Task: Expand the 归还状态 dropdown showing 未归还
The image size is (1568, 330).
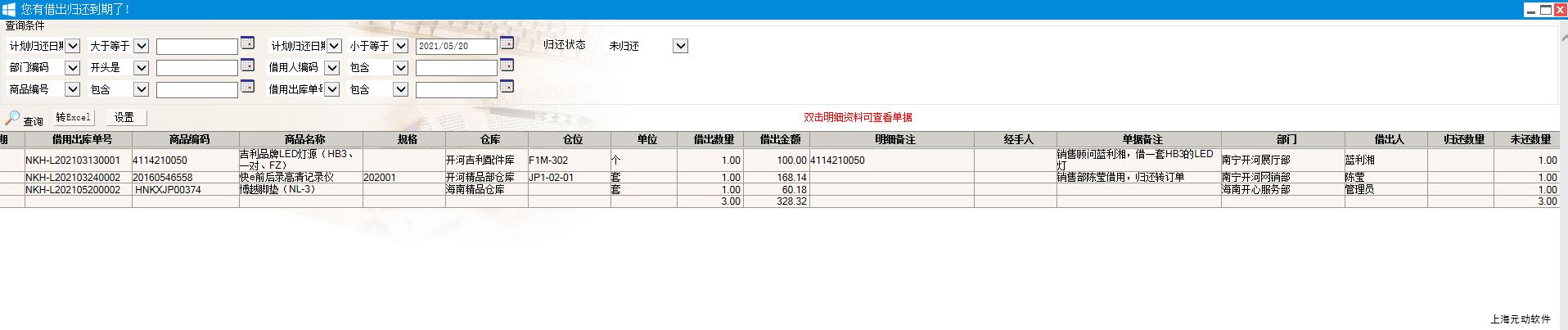Action: click(680, 46)
